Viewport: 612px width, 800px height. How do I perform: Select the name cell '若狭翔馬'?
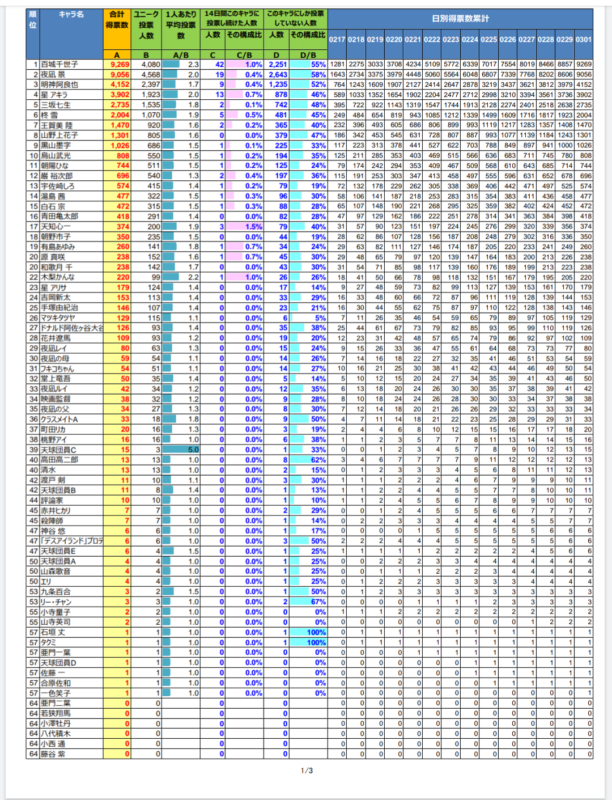[x=71, y=713]
